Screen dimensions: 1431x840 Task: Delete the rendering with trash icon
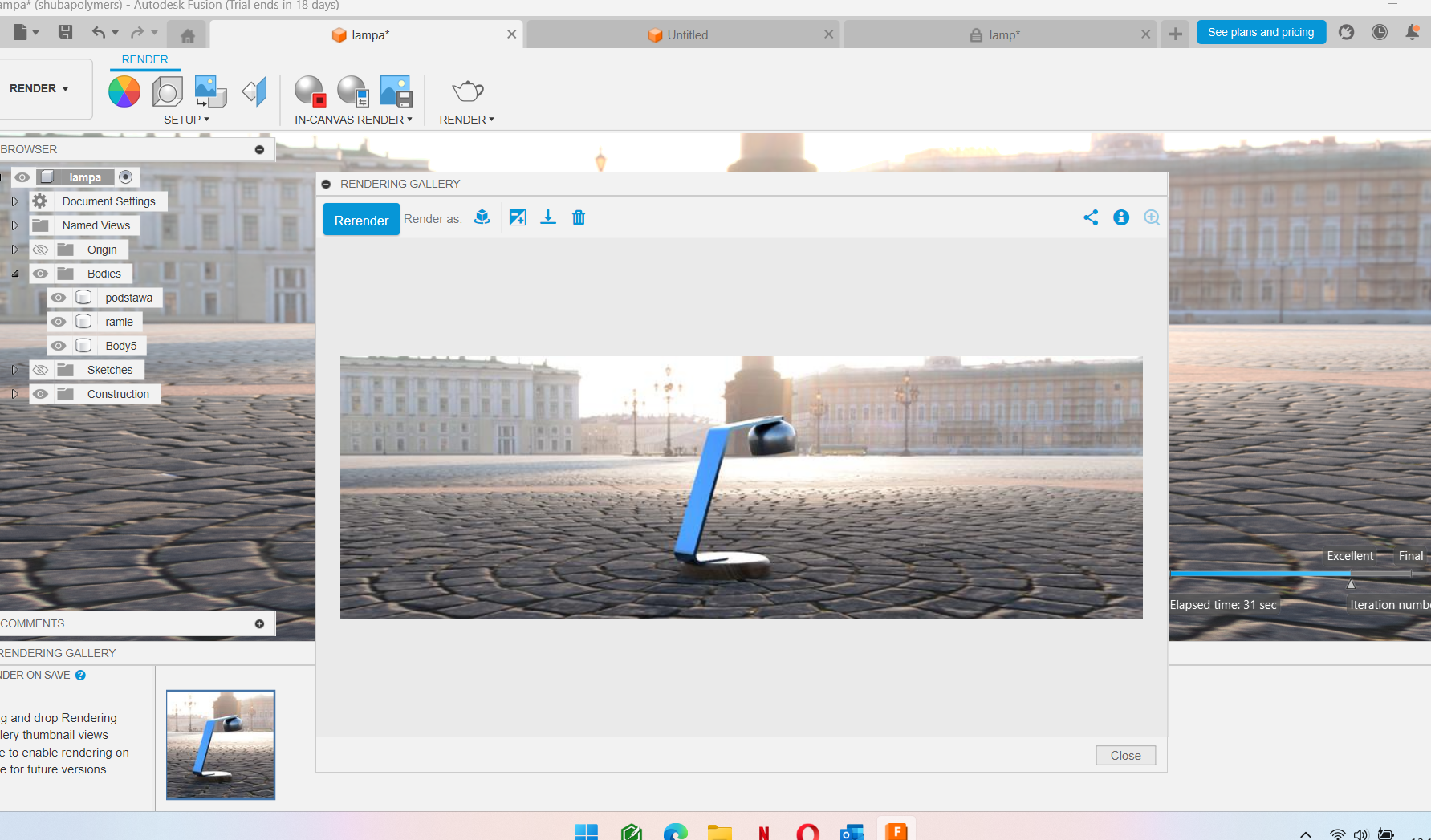click(x=579, y=217)
